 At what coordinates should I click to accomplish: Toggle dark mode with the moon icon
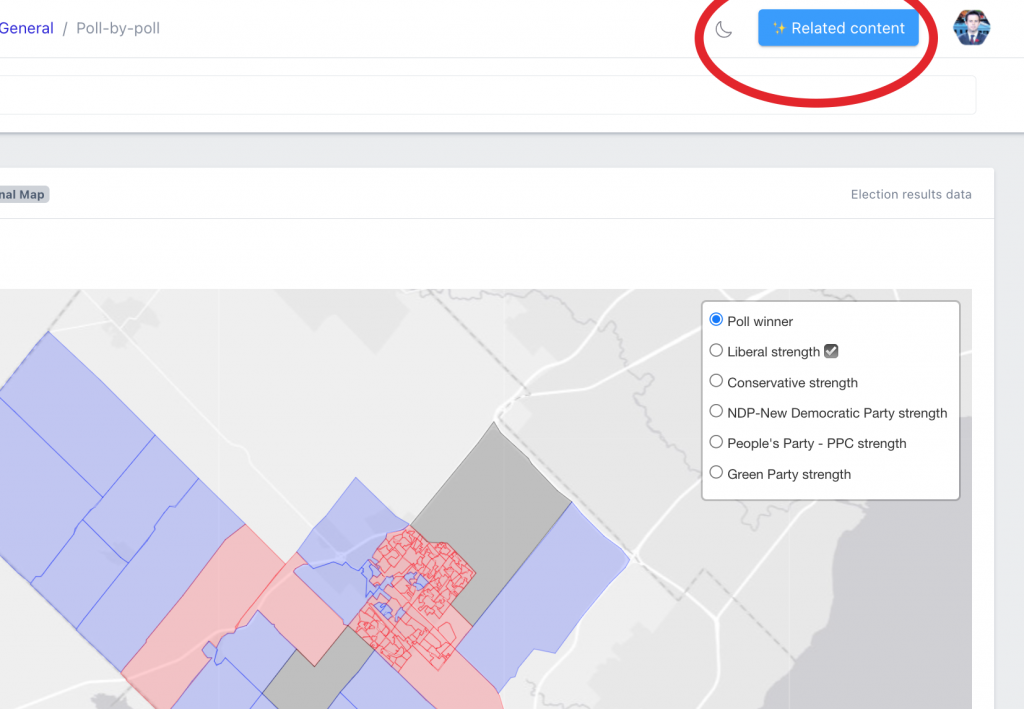[x=724, y=29]
